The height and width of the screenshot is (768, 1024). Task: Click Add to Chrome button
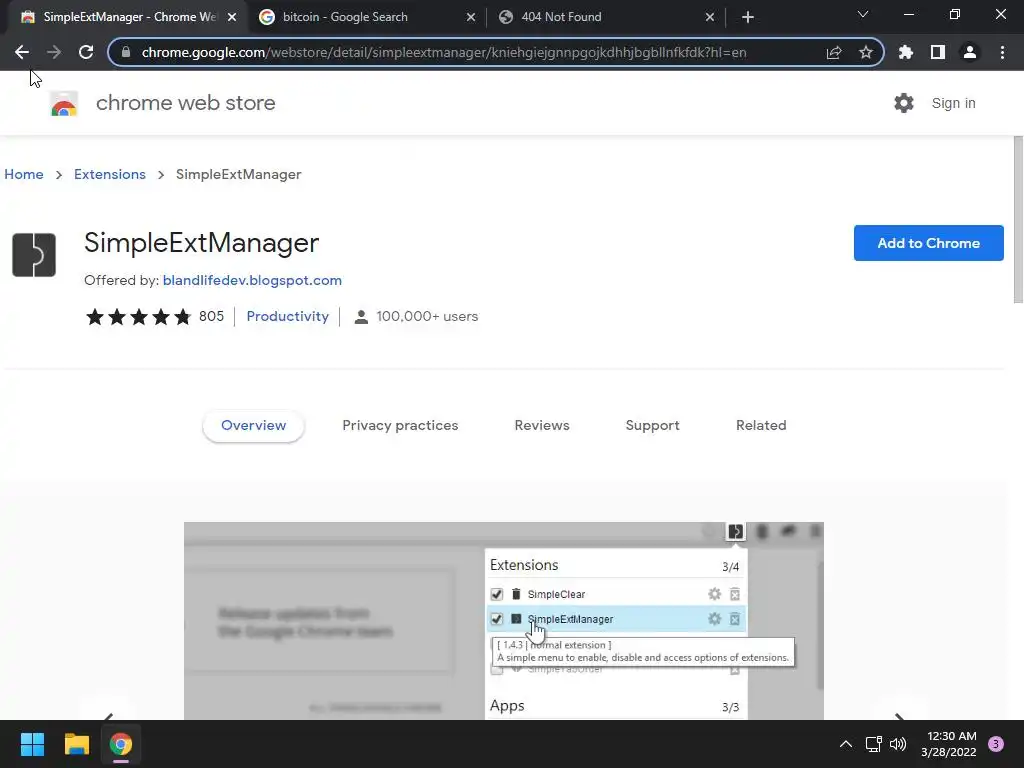[929, 243]
